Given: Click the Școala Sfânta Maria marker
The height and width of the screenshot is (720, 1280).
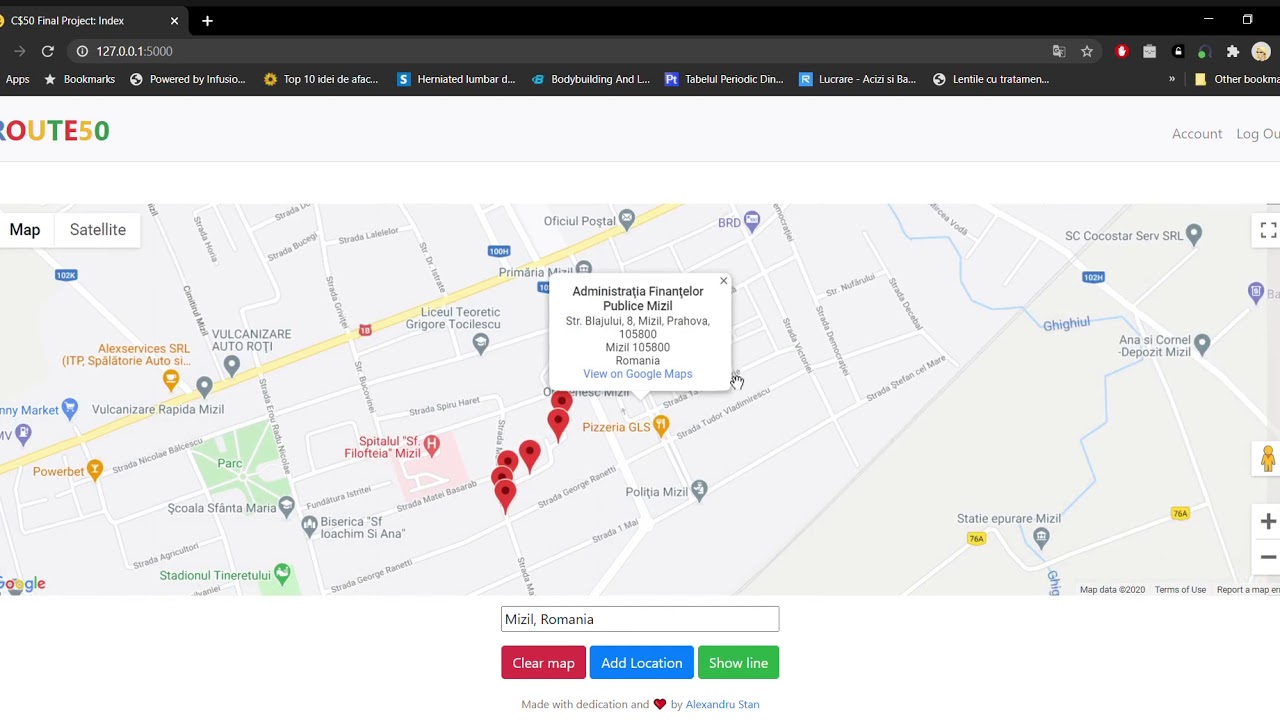Looking at the screenshot, I should coord(287,506).
